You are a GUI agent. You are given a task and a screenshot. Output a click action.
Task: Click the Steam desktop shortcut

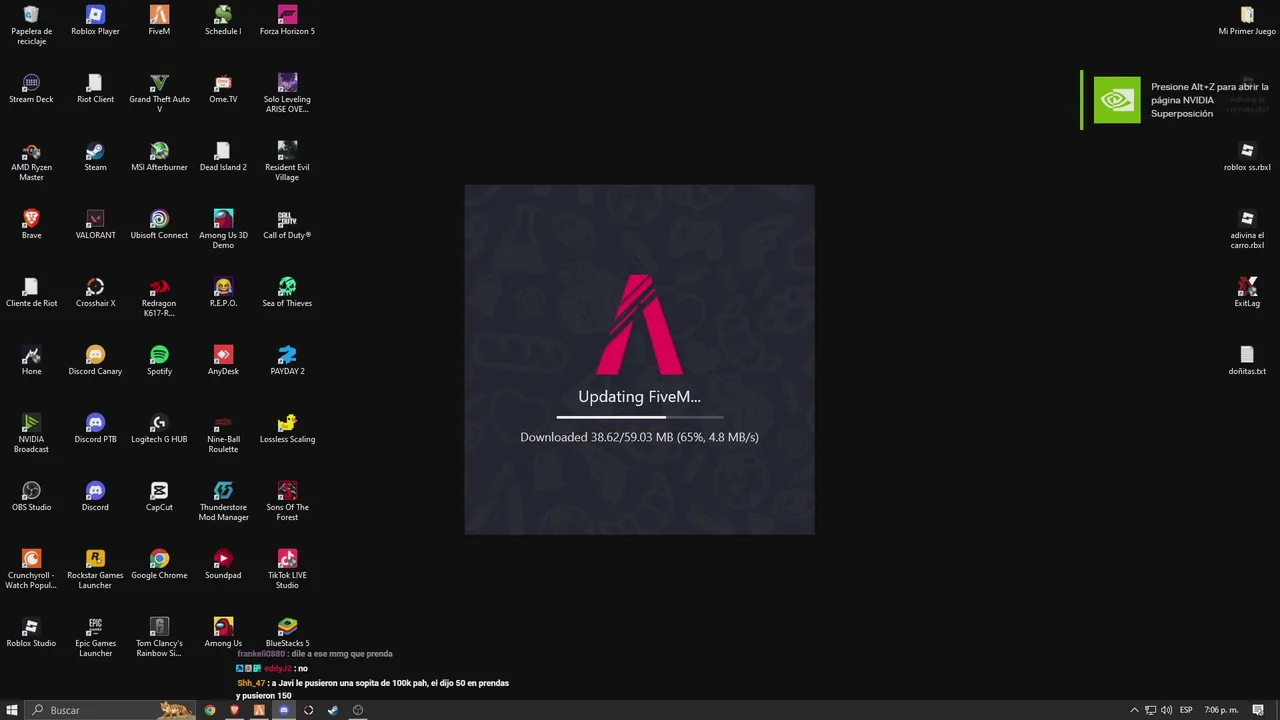pos(95,156)
